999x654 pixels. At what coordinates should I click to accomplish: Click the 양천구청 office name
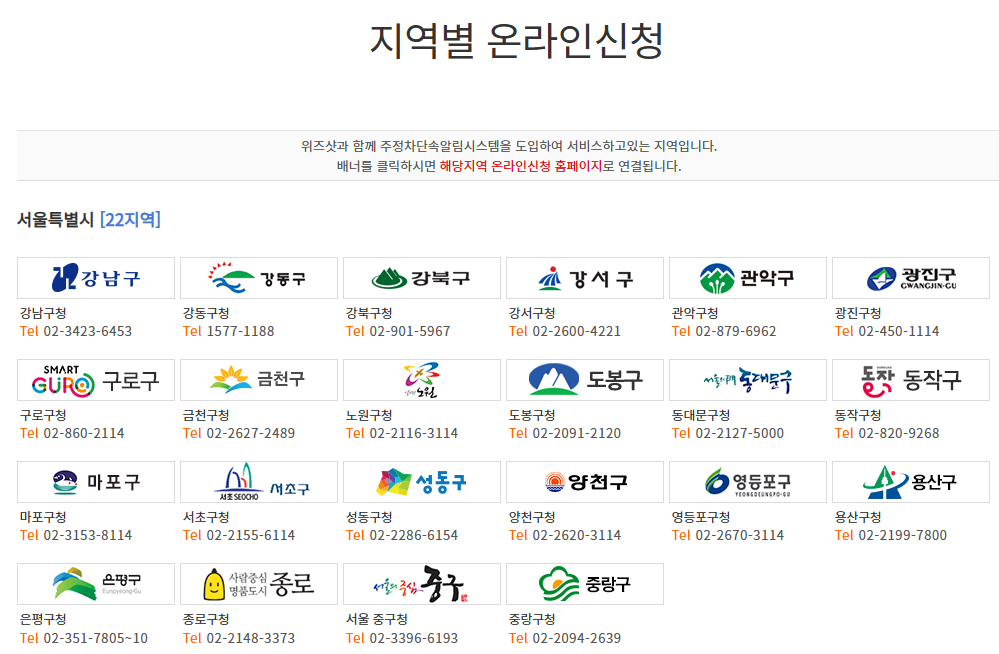click(x=532, y=517)
